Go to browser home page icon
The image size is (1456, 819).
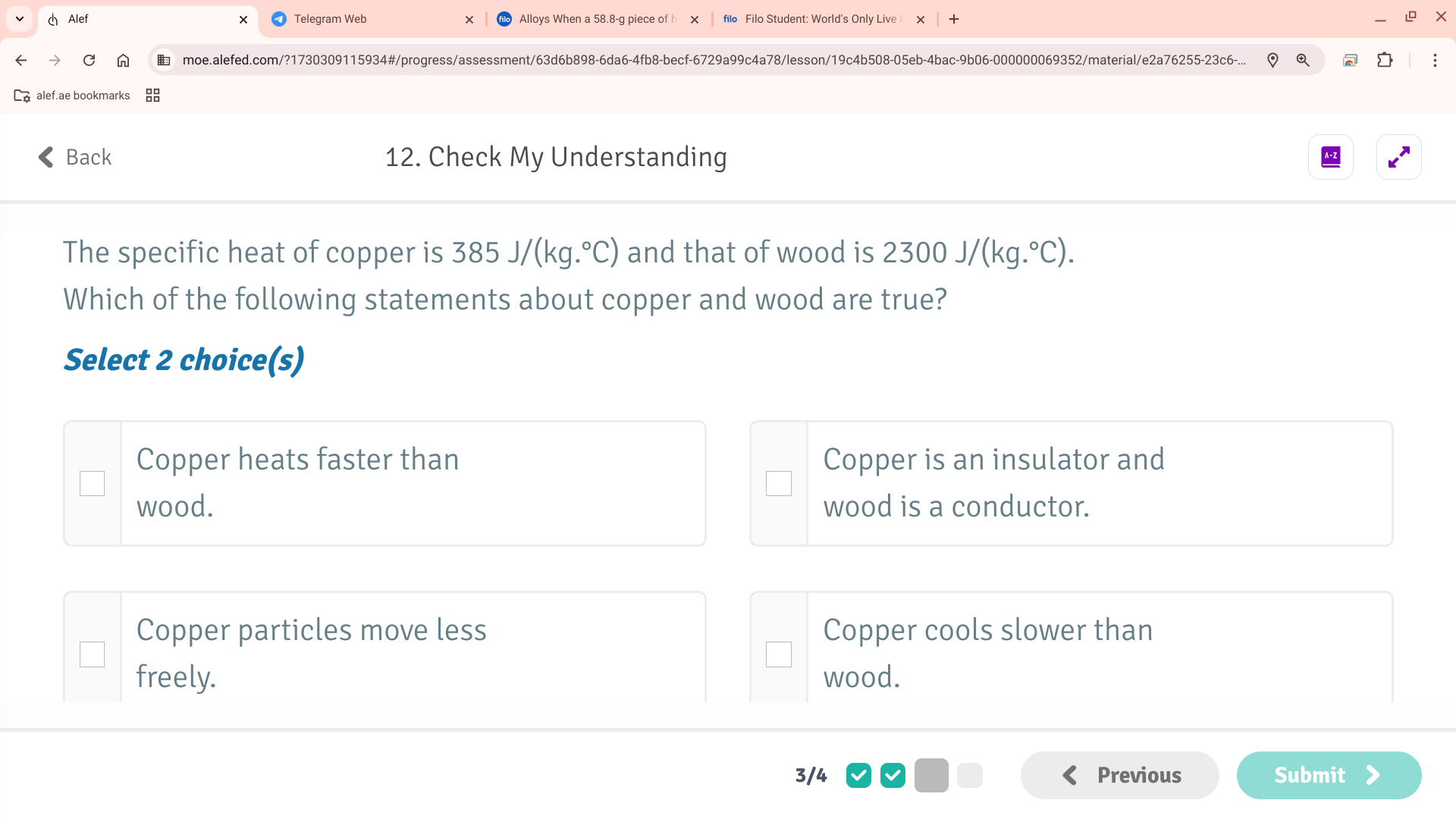[x=123, y=60]
